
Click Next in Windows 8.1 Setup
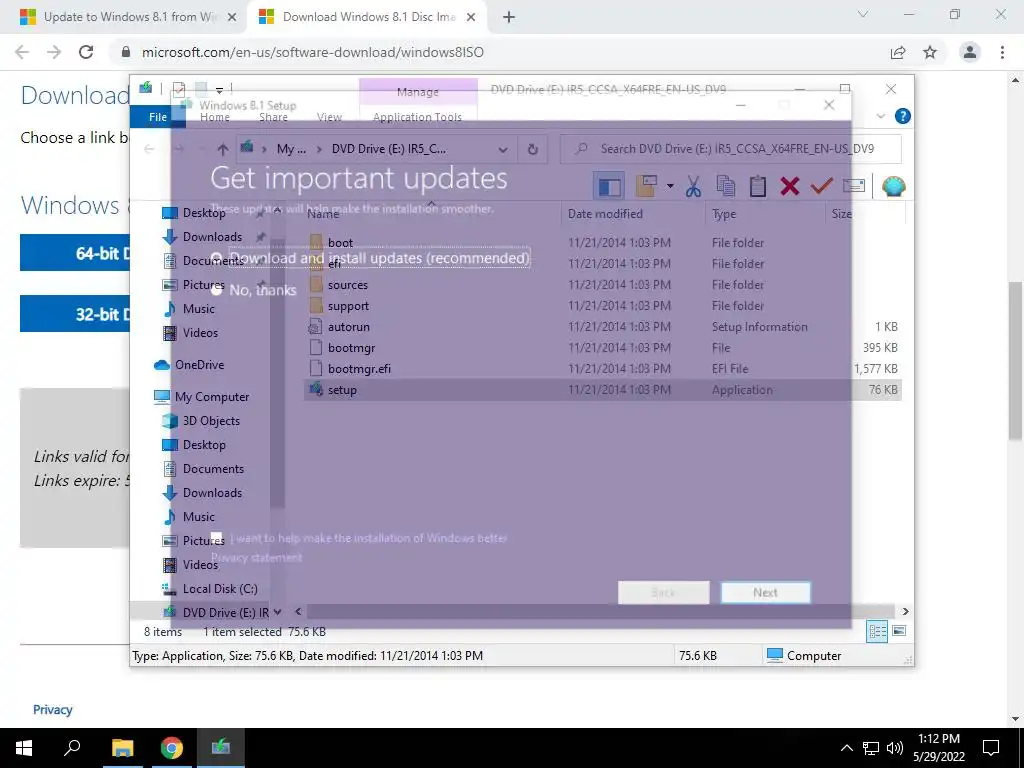tap(765, 592)
